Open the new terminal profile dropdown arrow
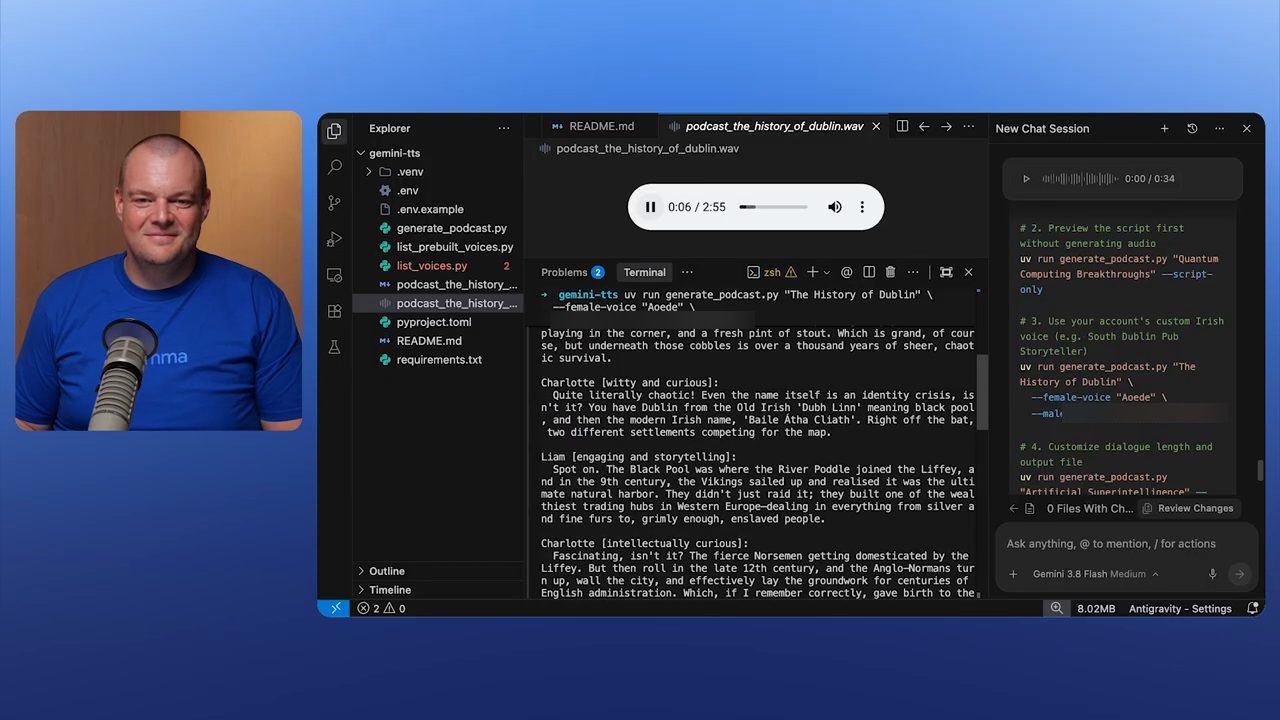Screen dimensions: 1280x720 (x=827, y=272)
